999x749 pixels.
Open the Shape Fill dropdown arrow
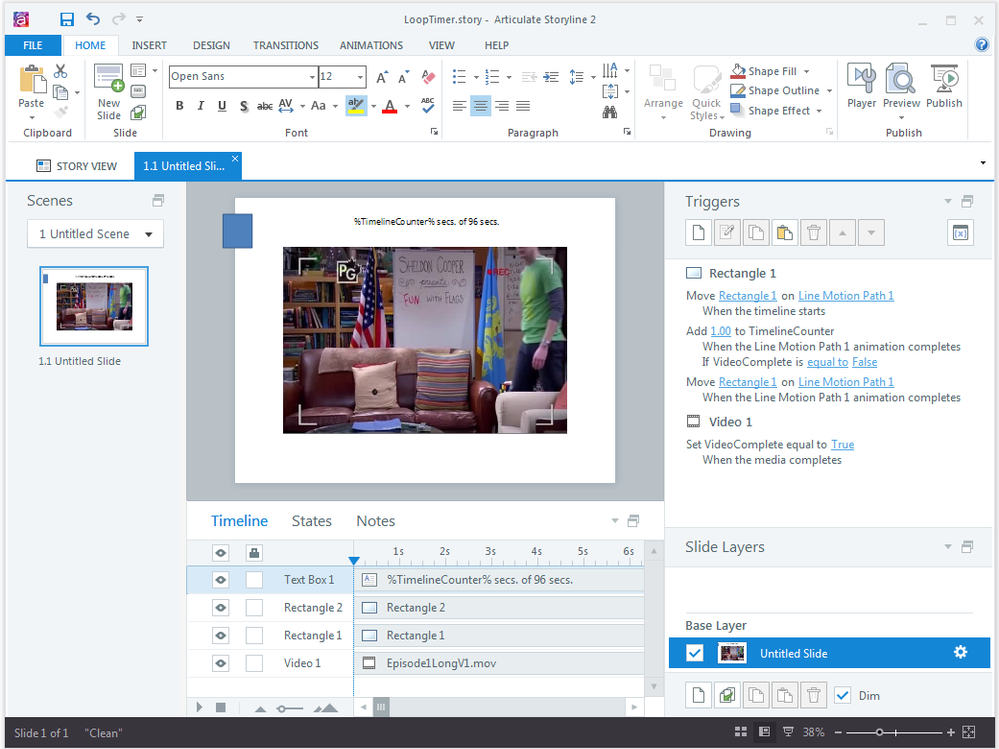[x=806, y=72]
